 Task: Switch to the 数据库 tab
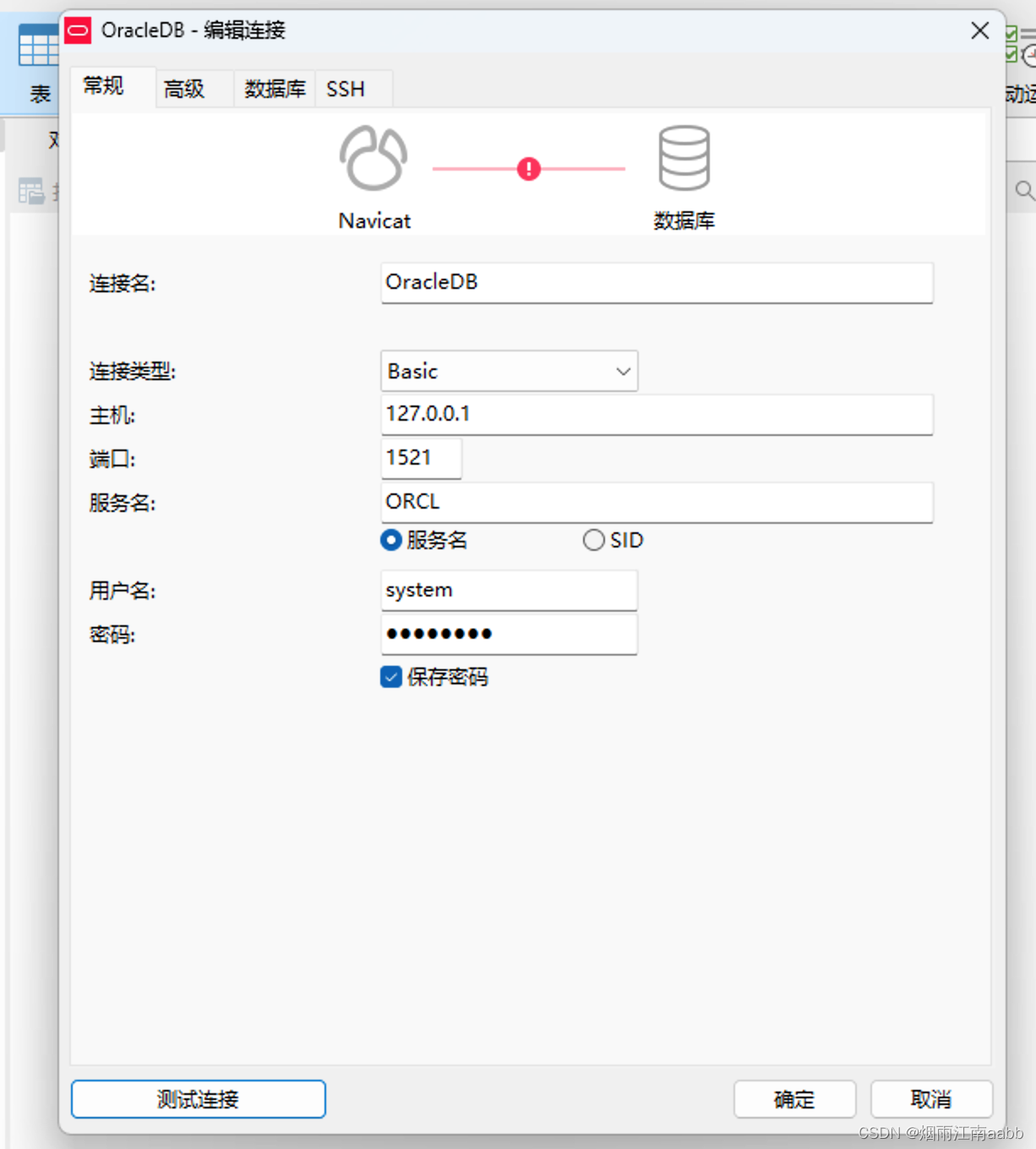coord(275,89)
